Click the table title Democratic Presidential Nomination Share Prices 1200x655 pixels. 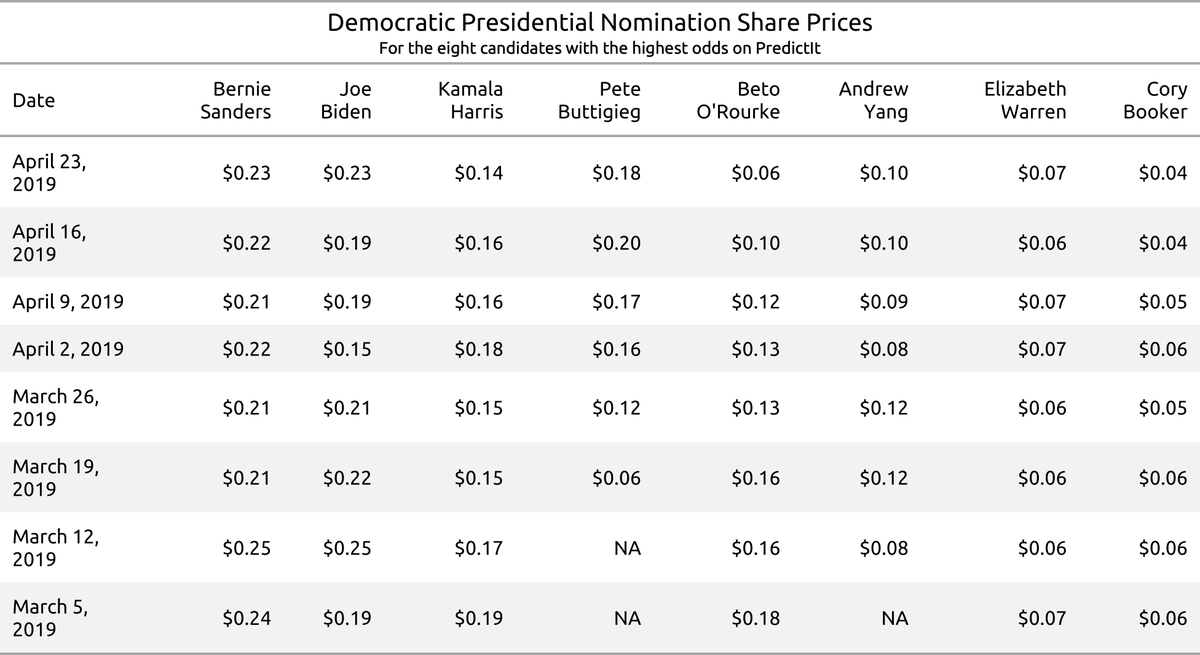(600, 22)
